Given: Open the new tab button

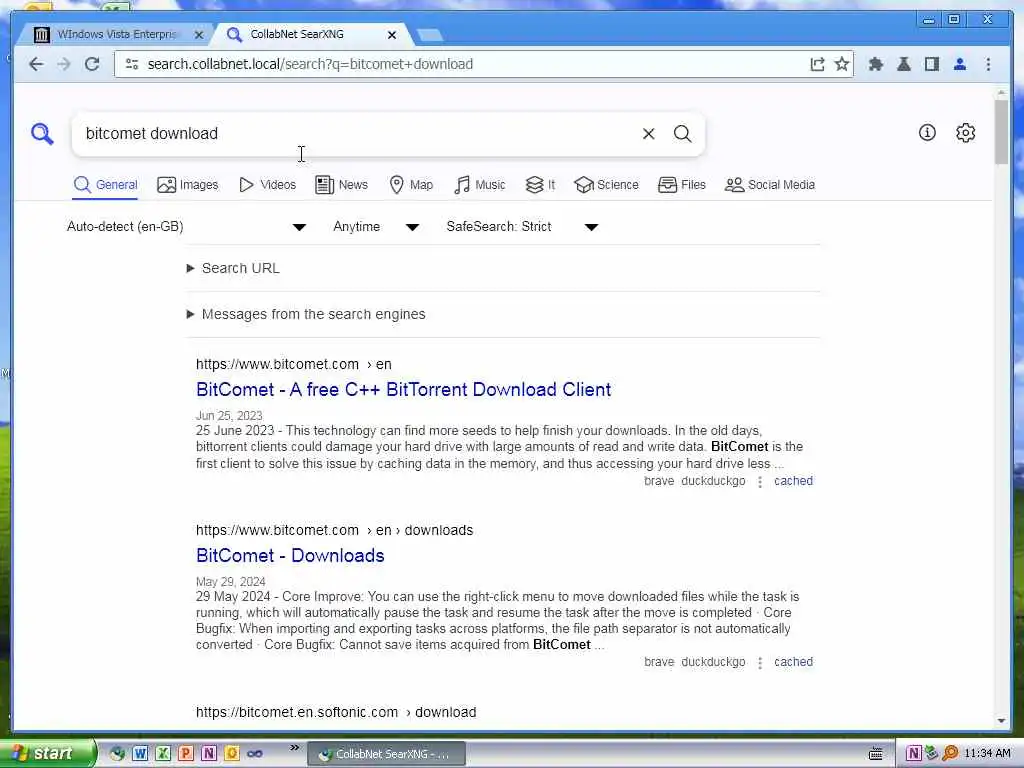Looking at the screenshot, I should (430, 35).
